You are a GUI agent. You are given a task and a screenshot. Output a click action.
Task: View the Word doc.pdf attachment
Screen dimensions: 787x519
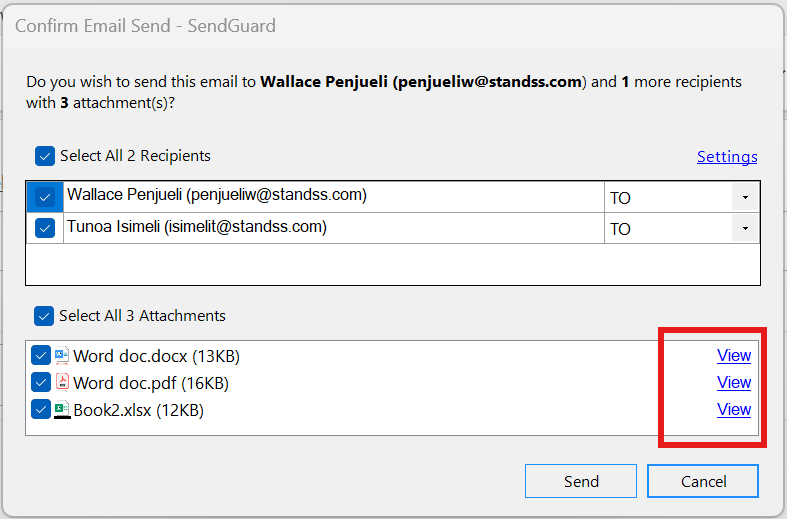coord(734,382)
